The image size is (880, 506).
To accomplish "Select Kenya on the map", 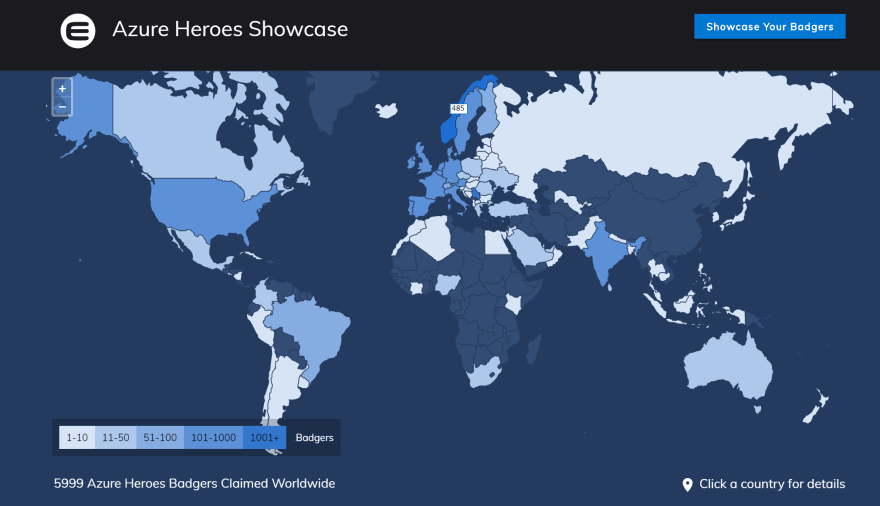I will point(514,303).
